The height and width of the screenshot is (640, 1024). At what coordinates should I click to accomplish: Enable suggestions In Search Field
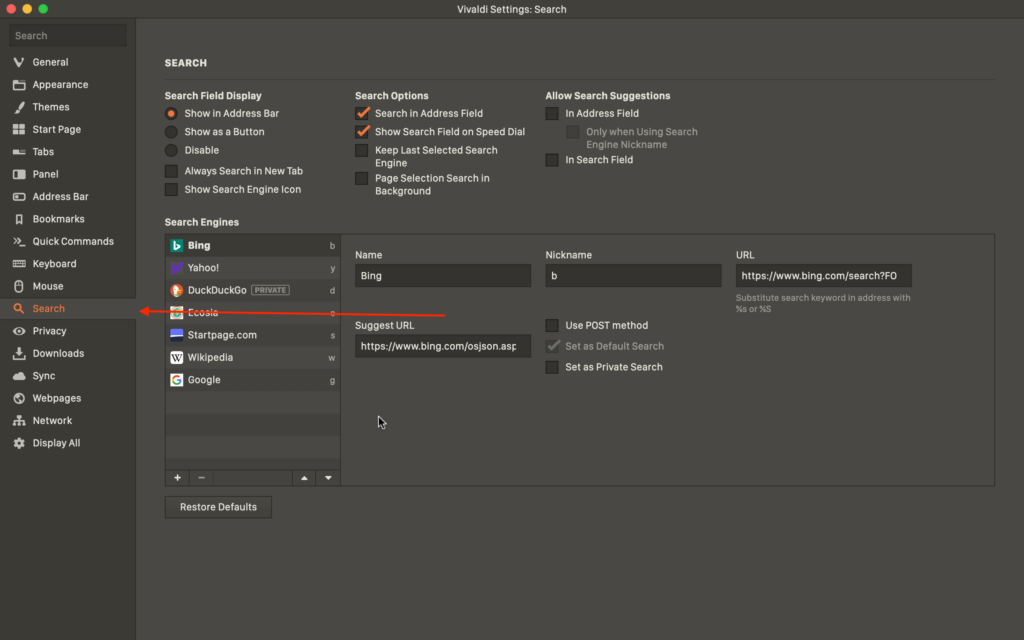[x=552, y=160]
